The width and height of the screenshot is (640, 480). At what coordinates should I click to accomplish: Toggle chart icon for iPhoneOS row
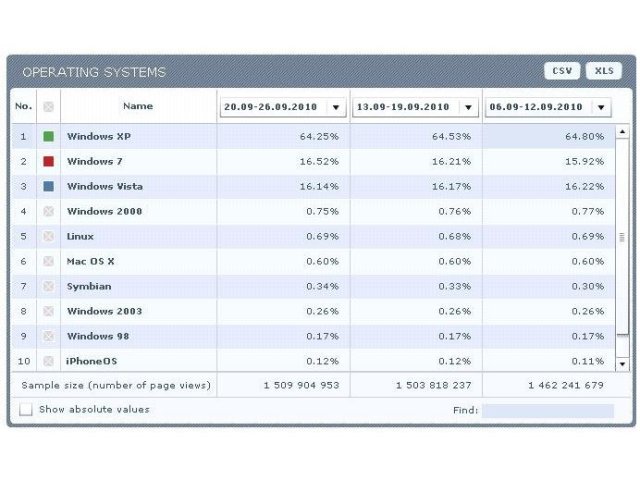48,361
